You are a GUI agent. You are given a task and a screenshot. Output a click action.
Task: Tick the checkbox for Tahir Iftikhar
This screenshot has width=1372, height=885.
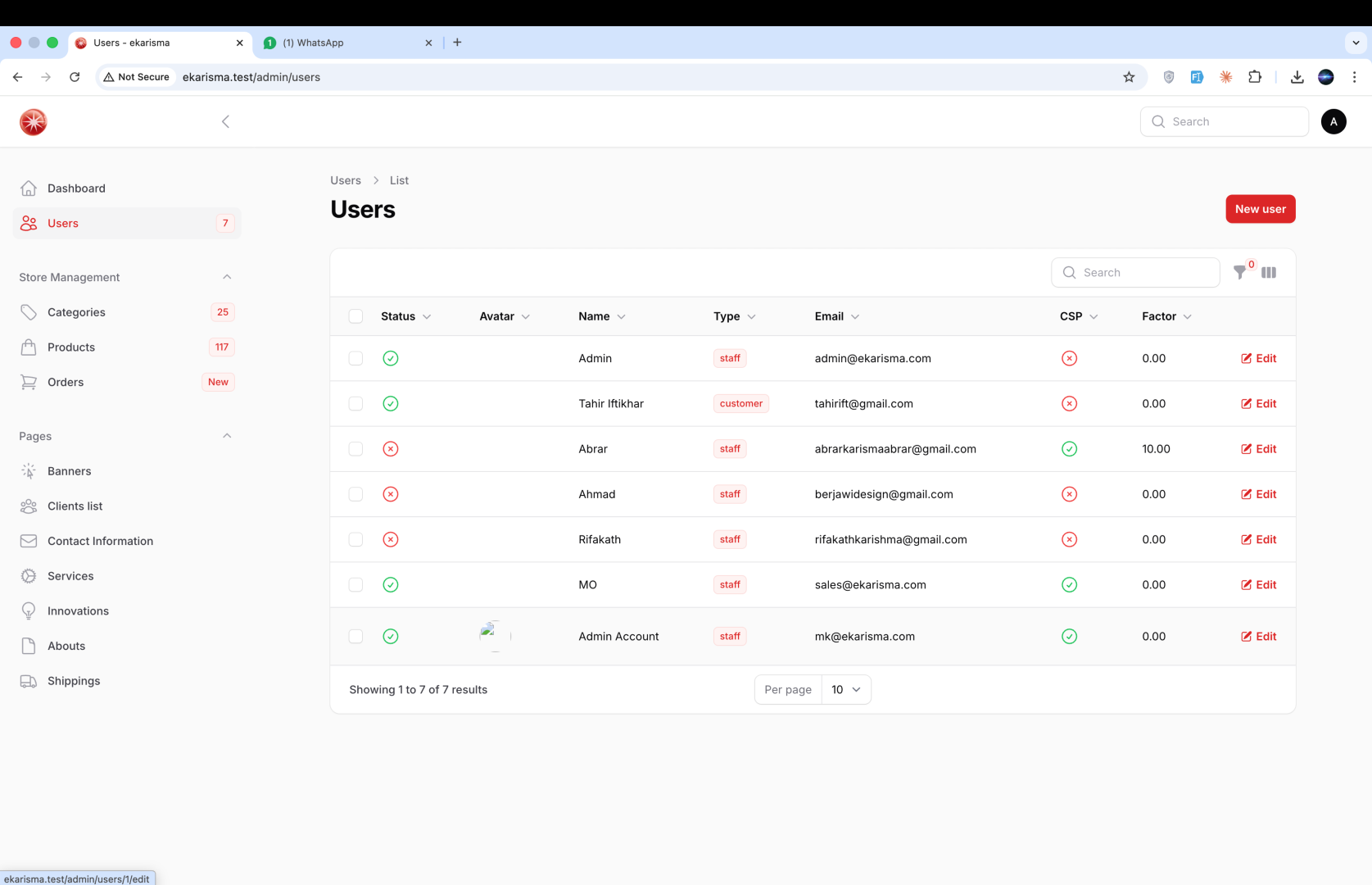[355, 404]
